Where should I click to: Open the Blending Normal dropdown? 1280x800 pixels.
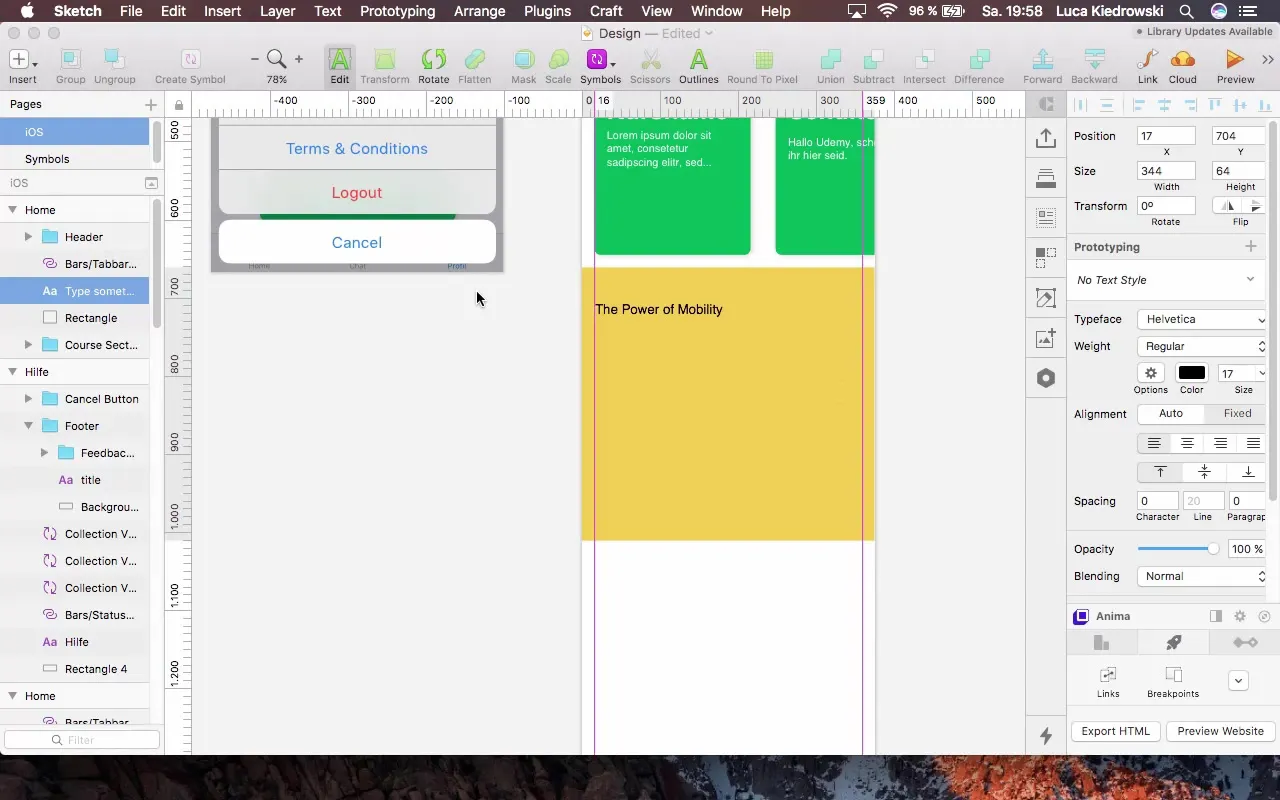coord(1202,576)
